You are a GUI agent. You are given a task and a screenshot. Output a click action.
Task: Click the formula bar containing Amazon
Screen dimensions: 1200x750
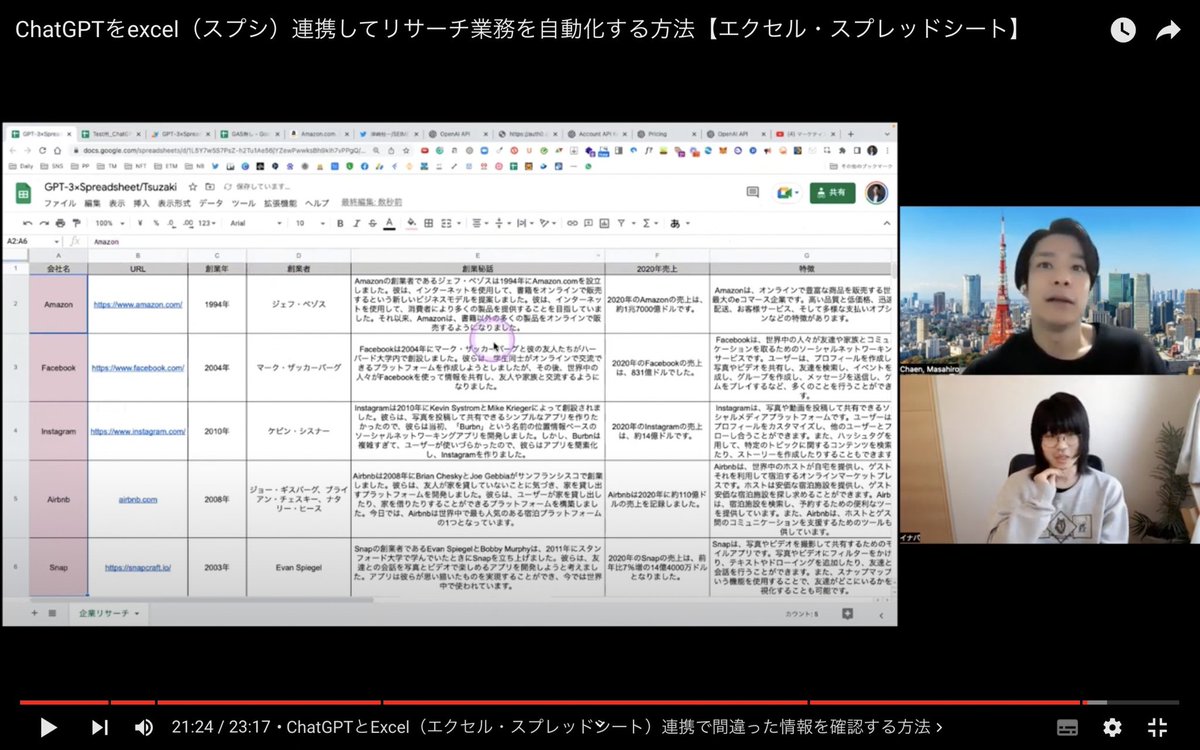(490, 242)
